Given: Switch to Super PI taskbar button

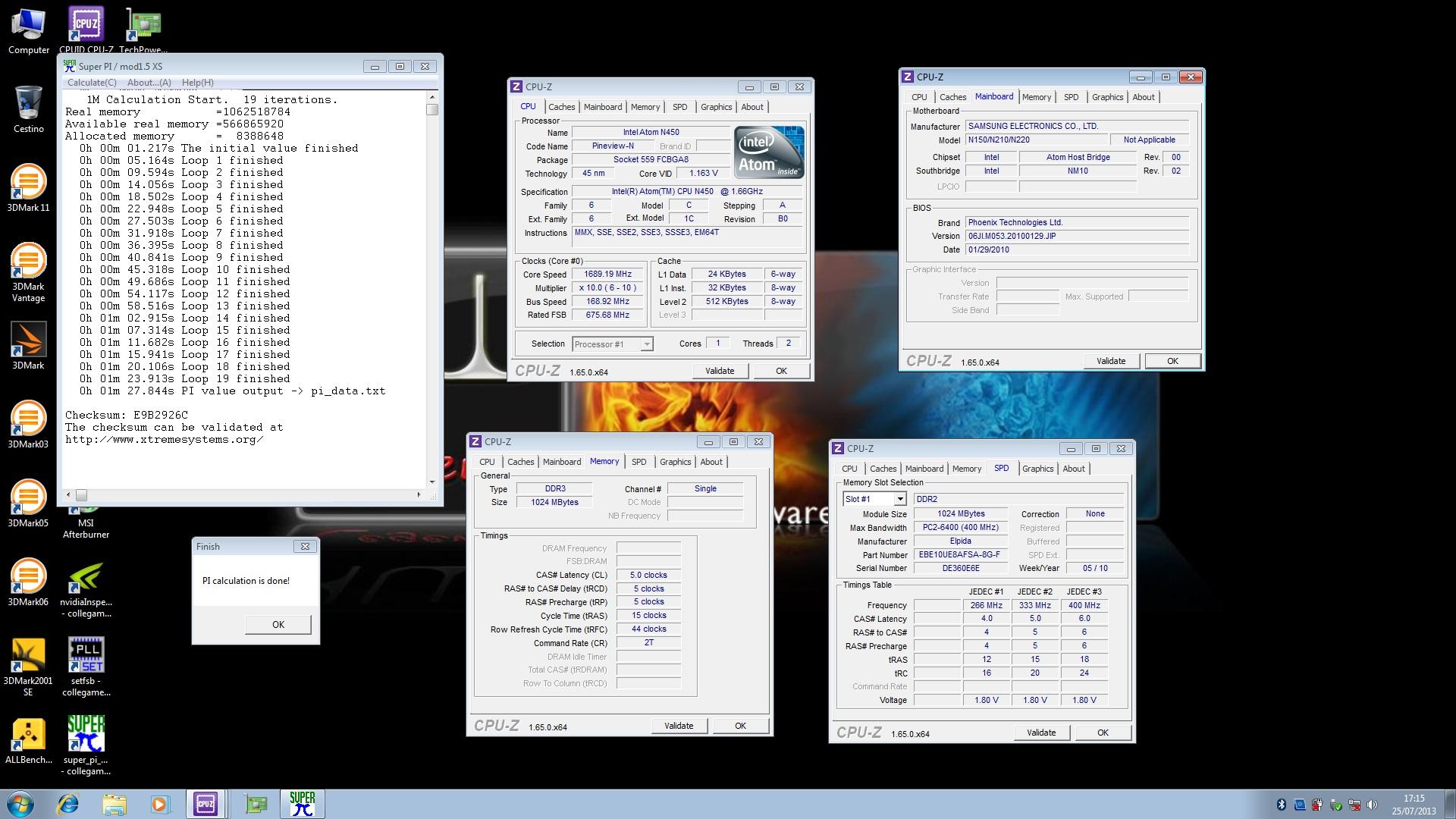Looking at the screenshot, I should point(303,804).
